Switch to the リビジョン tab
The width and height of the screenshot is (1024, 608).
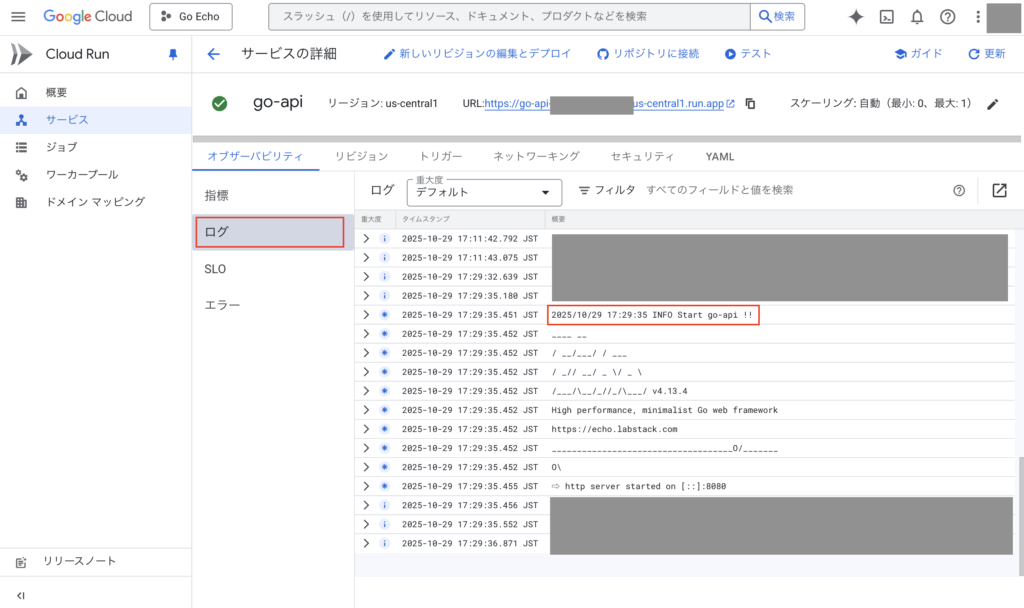pyautogui.click(x=361, y=156)
